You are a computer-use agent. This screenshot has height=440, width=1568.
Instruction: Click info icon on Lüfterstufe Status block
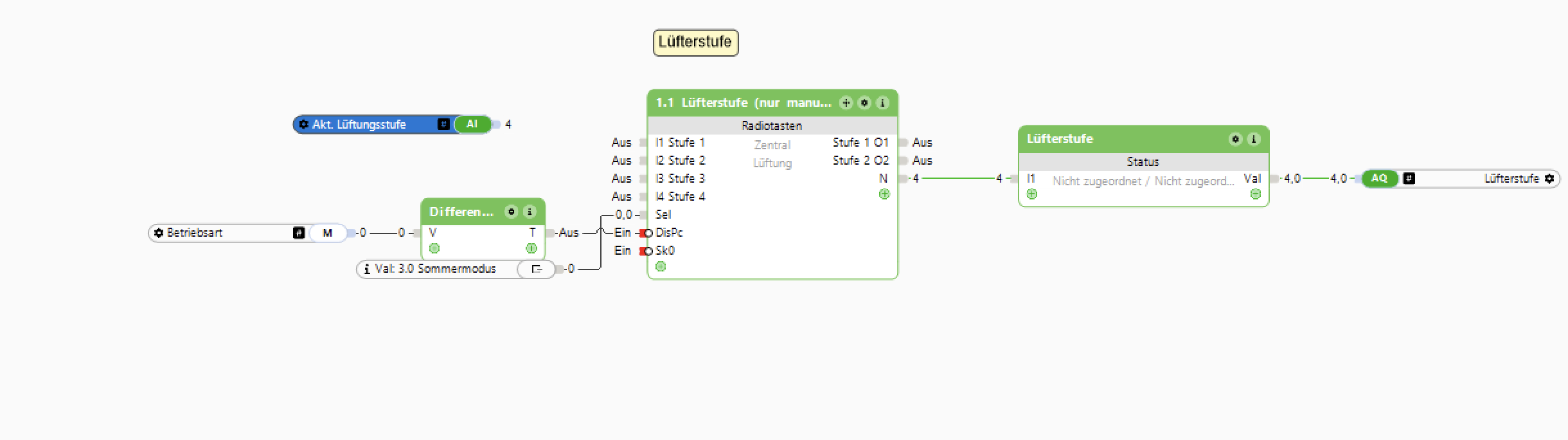pos(1253,139)
